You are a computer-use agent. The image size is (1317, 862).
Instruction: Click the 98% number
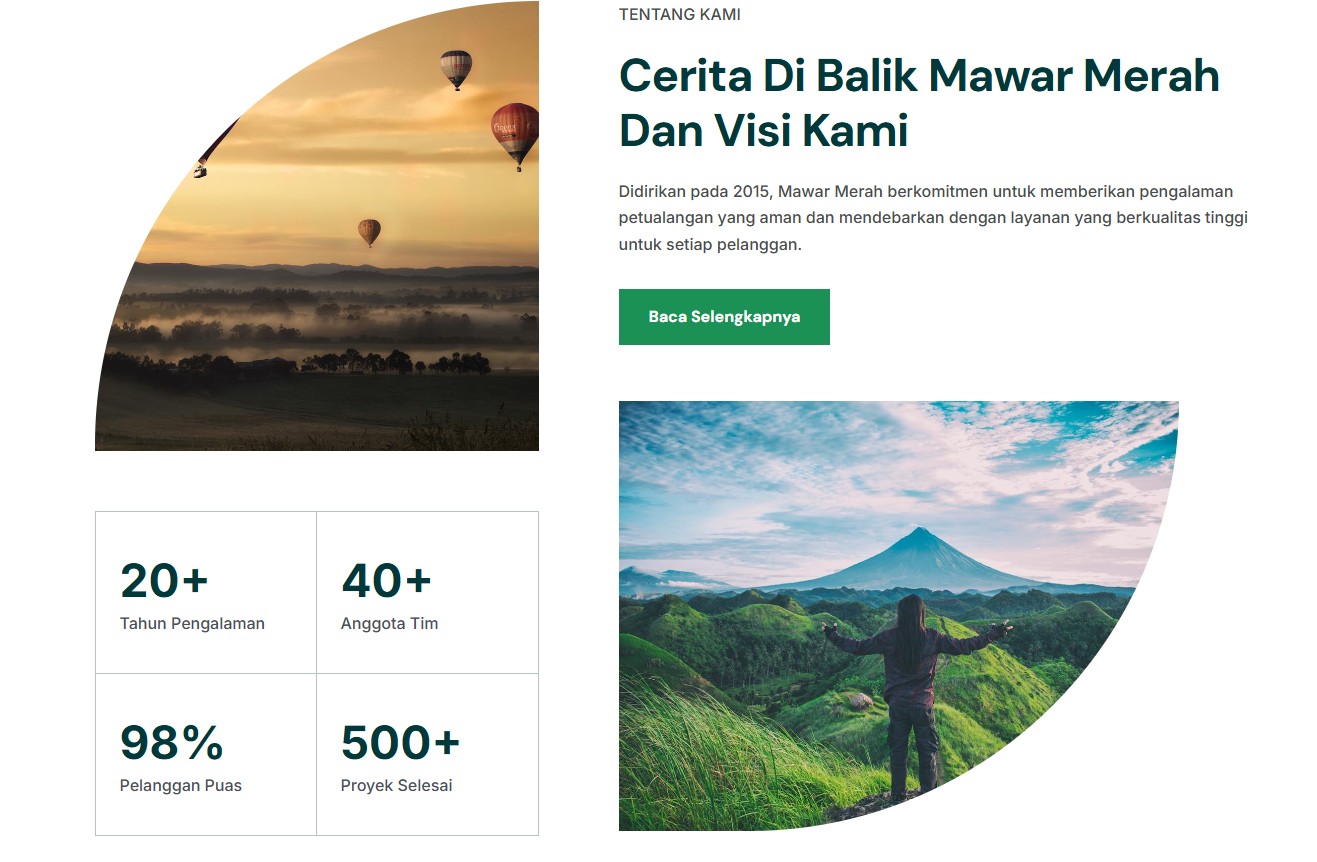click(171, 742)
